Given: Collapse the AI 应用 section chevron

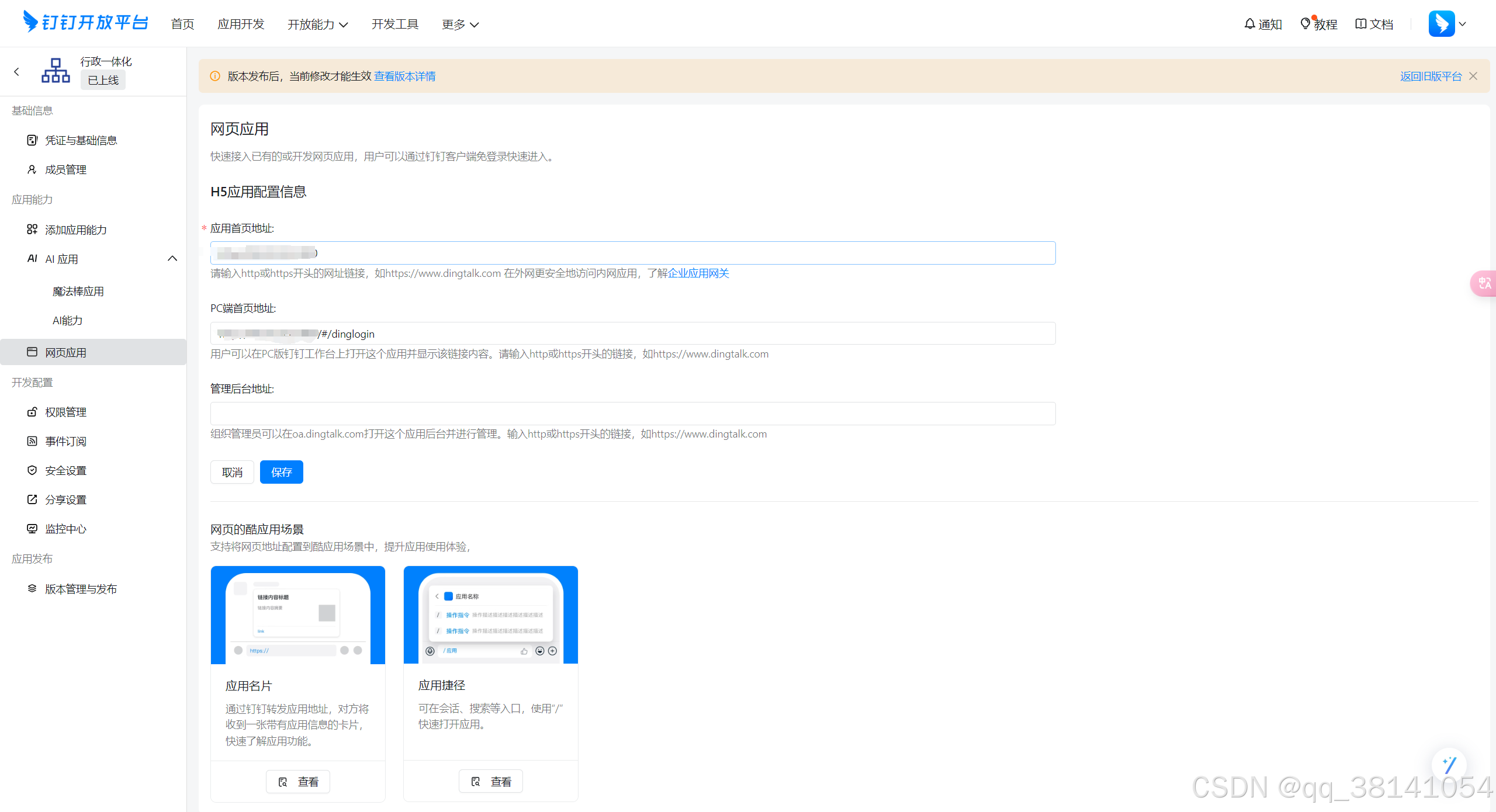Looking at the screenshot, I should pos(172,258).
